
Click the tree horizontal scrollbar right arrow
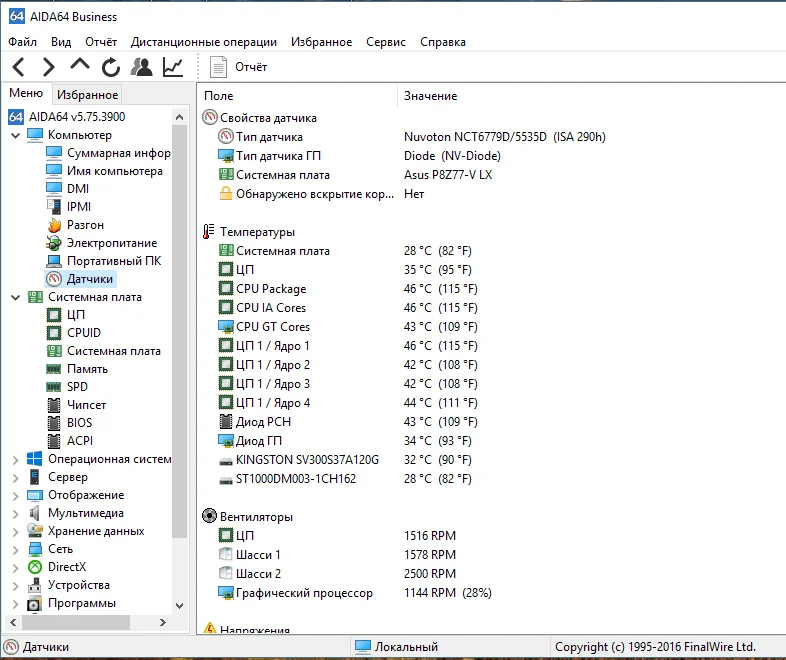click(x=162, y=622)
